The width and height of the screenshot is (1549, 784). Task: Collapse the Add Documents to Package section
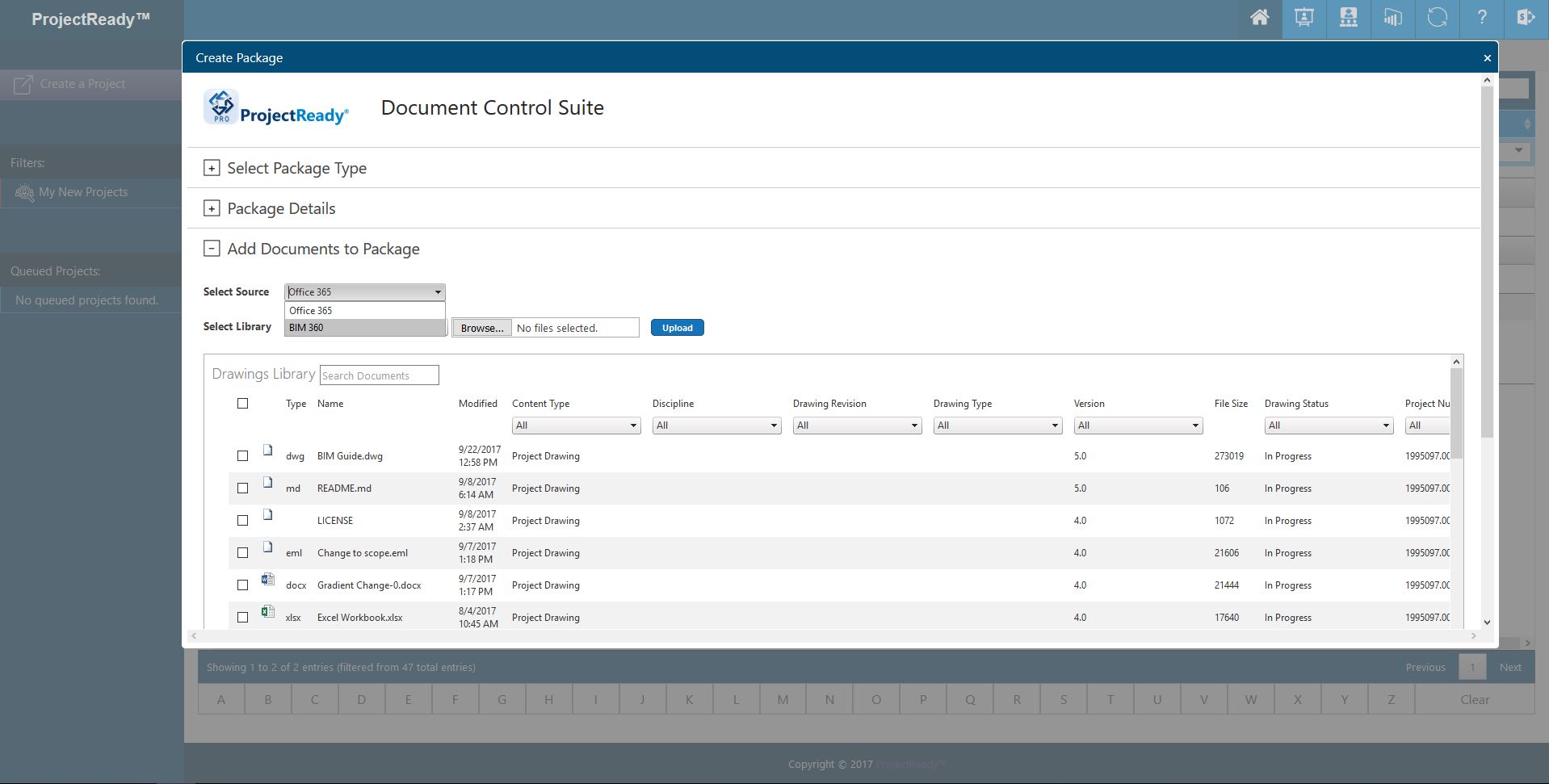(212, 249)
